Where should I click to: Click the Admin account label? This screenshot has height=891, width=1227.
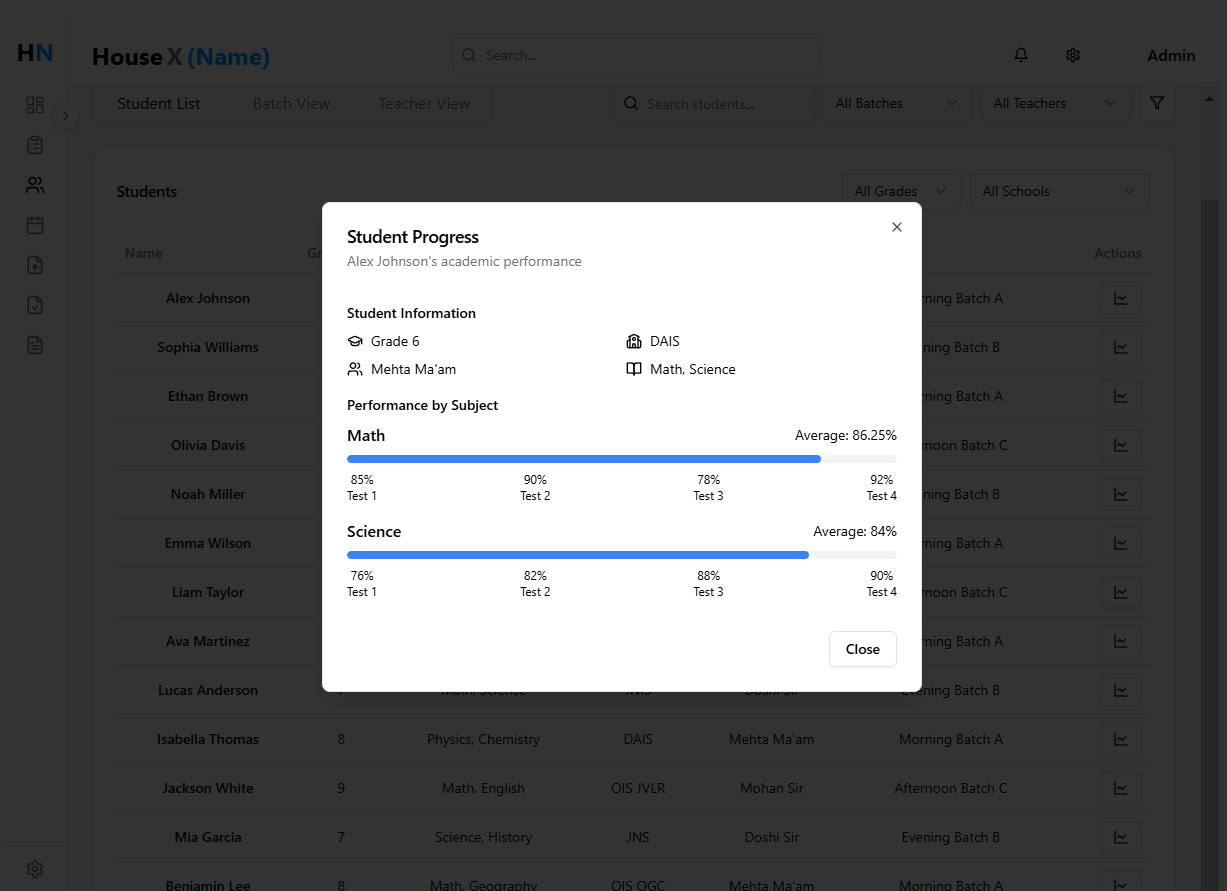coord(1171,56)
